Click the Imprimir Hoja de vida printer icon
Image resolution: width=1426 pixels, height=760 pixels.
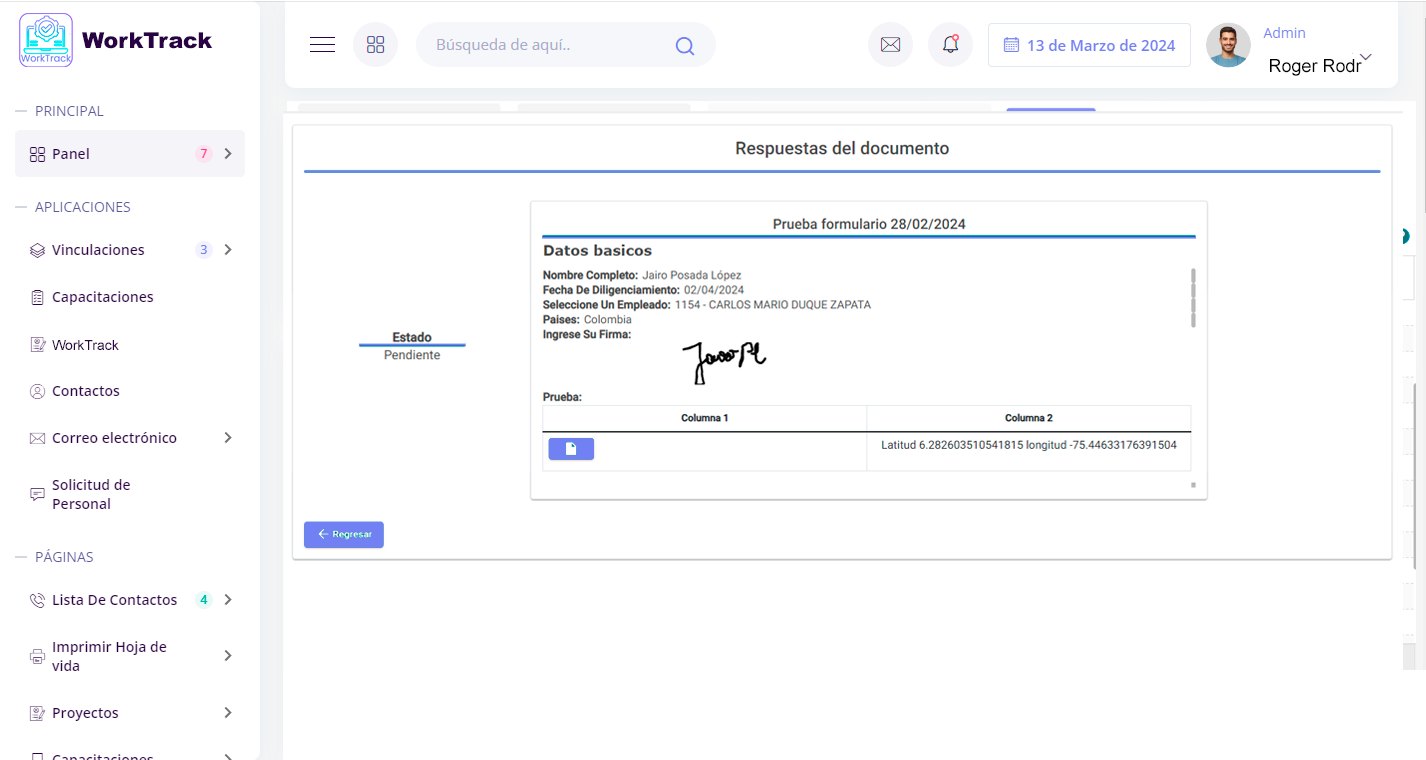coord(37,656)
